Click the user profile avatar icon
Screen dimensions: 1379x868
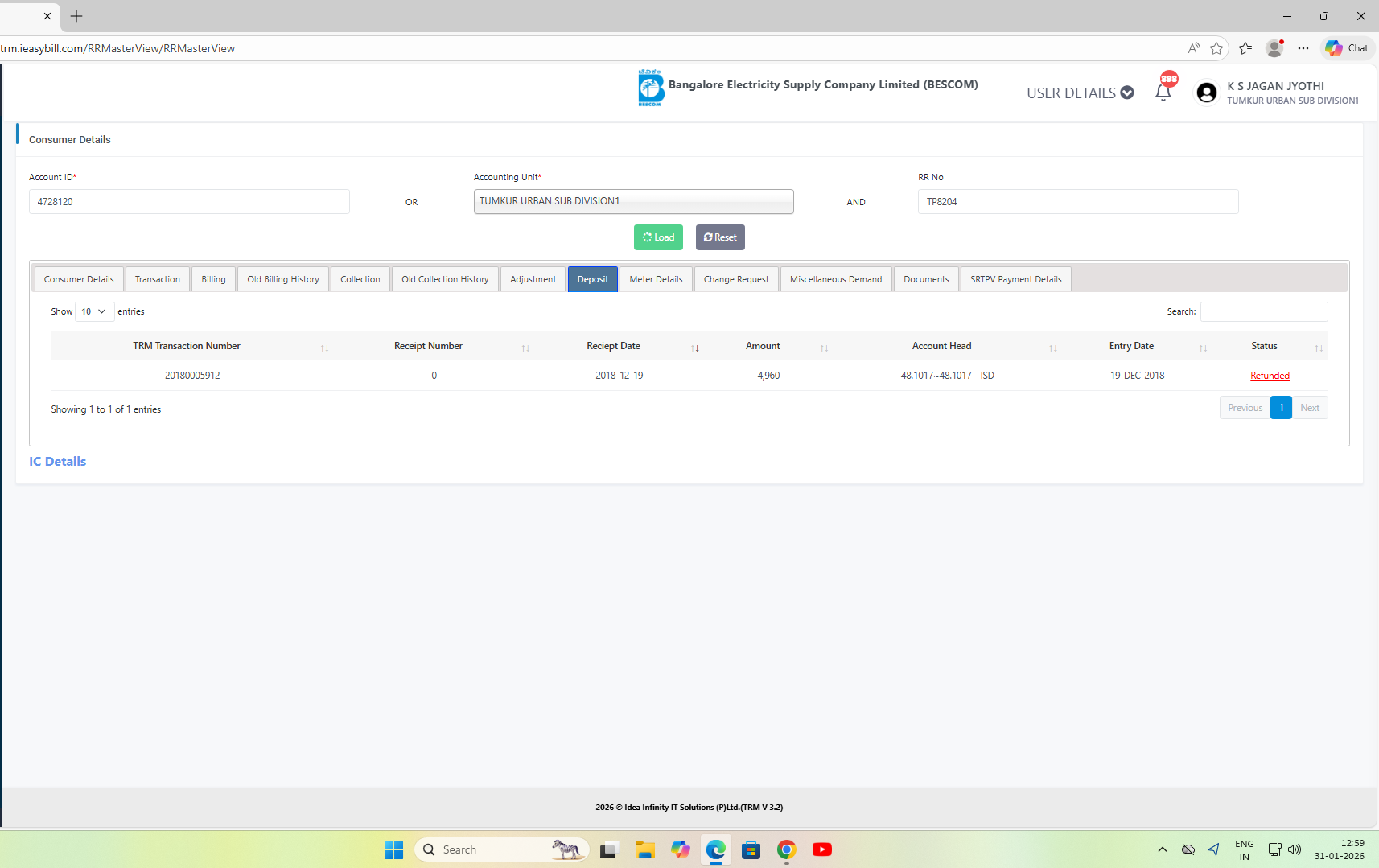point(1206,93)
